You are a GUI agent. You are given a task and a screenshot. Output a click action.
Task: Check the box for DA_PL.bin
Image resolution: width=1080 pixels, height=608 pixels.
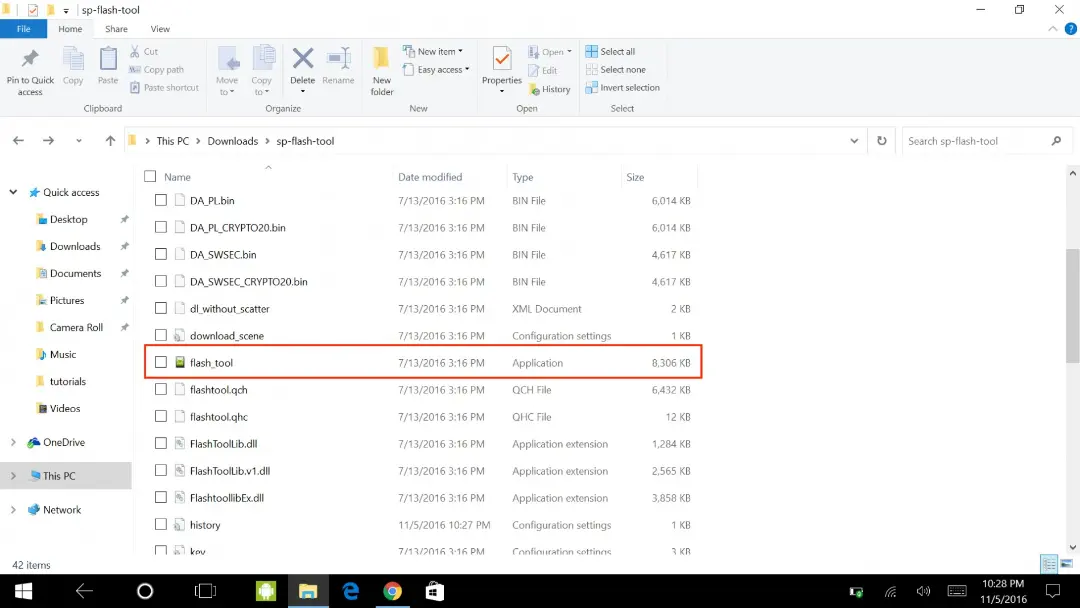pyautogui.click(x=160, y=200)
